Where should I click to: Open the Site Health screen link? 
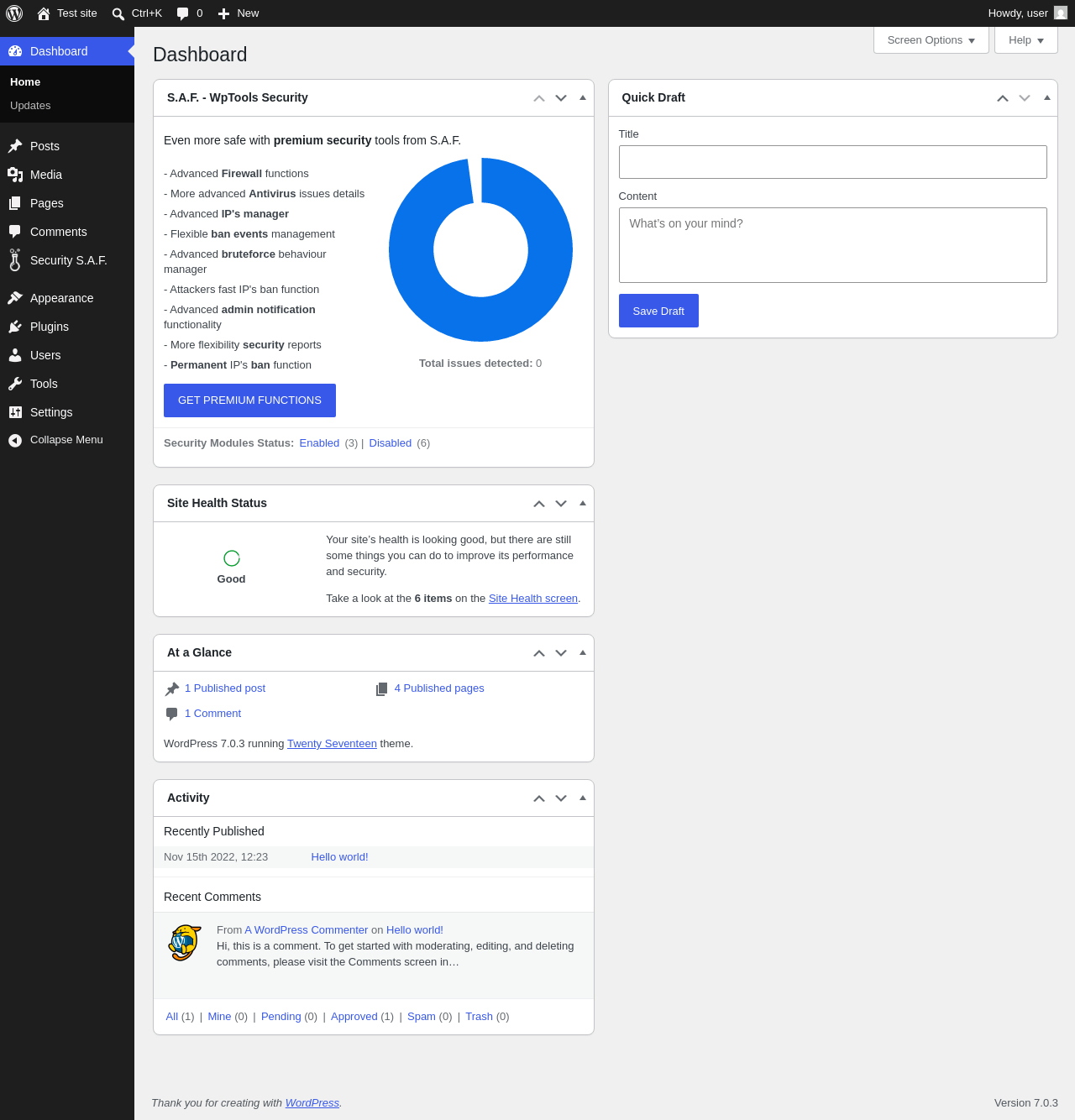(533, 599)
